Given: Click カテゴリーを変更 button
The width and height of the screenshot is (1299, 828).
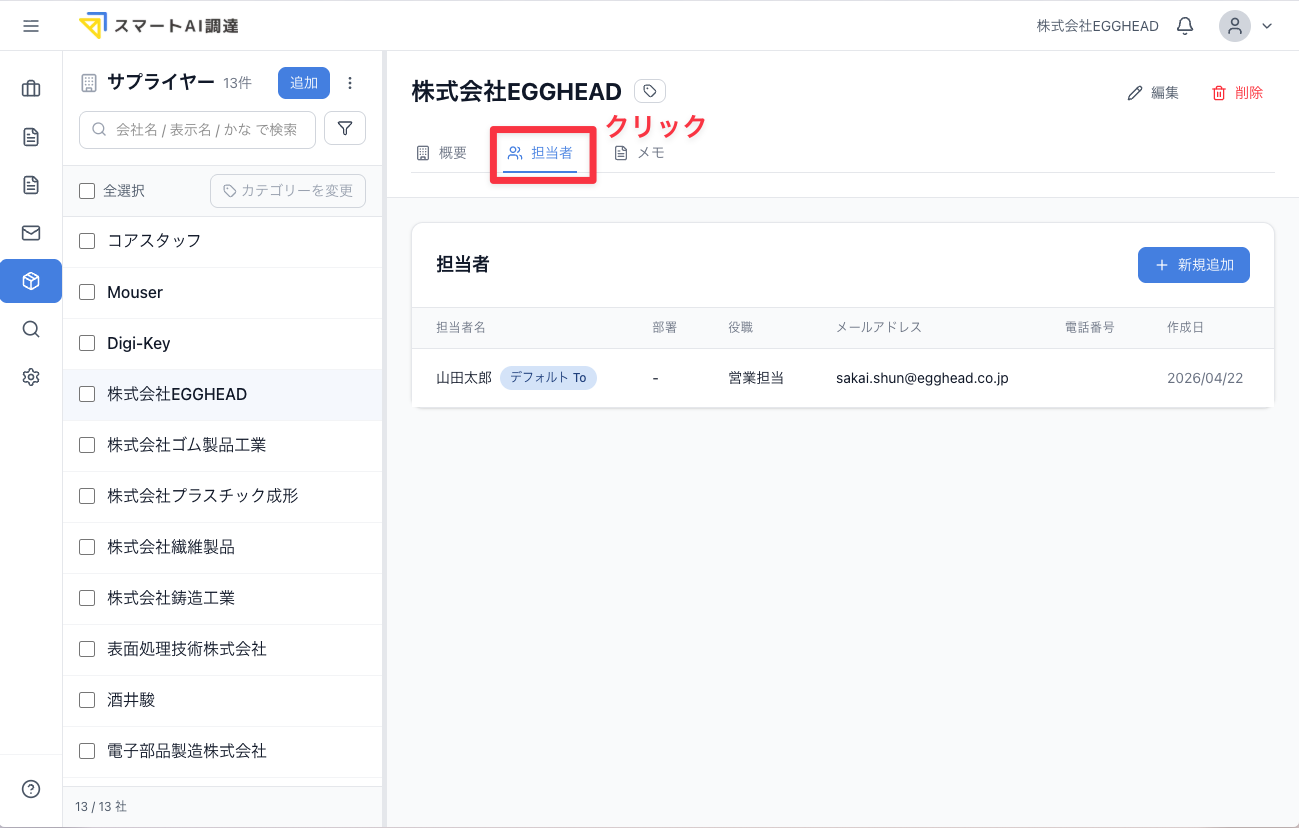Looking at the screenshot, I should point(288,190).
